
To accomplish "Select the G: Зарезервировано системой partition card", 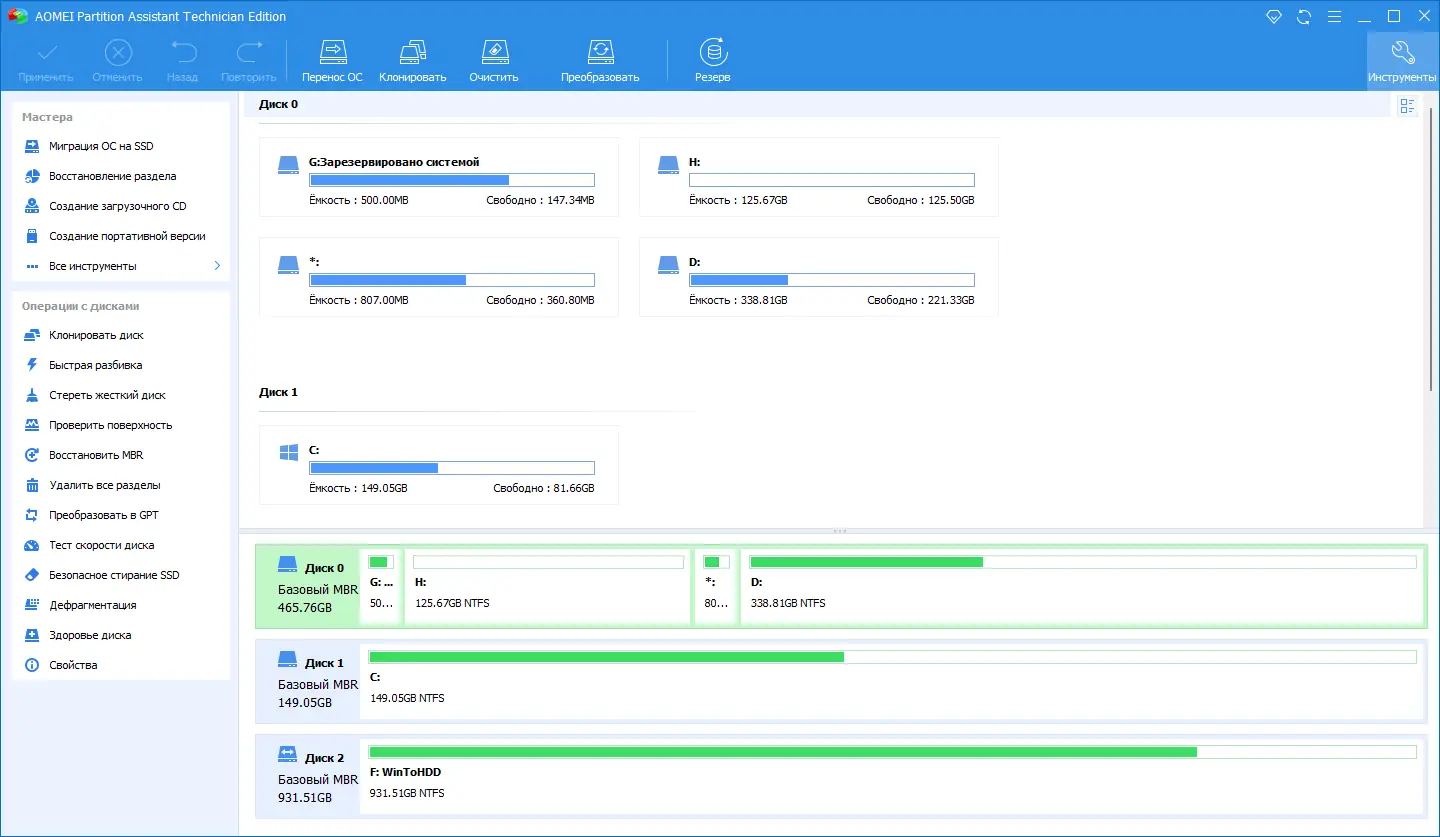I will pyautogui.click(x=439, y=177).
